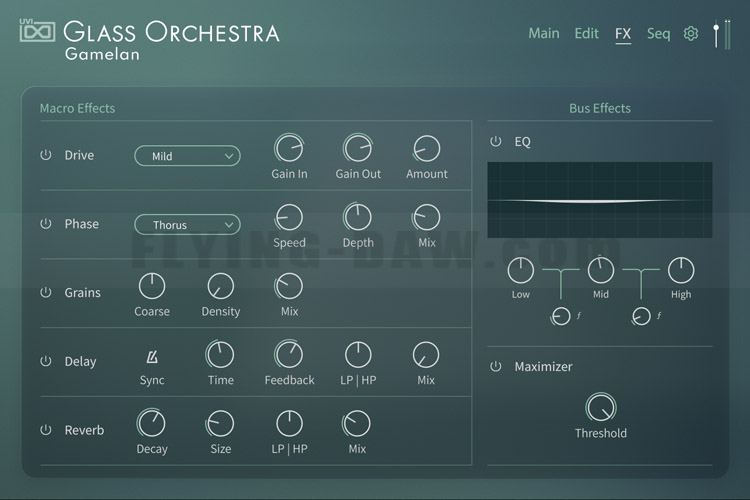Toggle Grains effect power
Viewport: 750px width, 500px height.
(x=45, y=292)
